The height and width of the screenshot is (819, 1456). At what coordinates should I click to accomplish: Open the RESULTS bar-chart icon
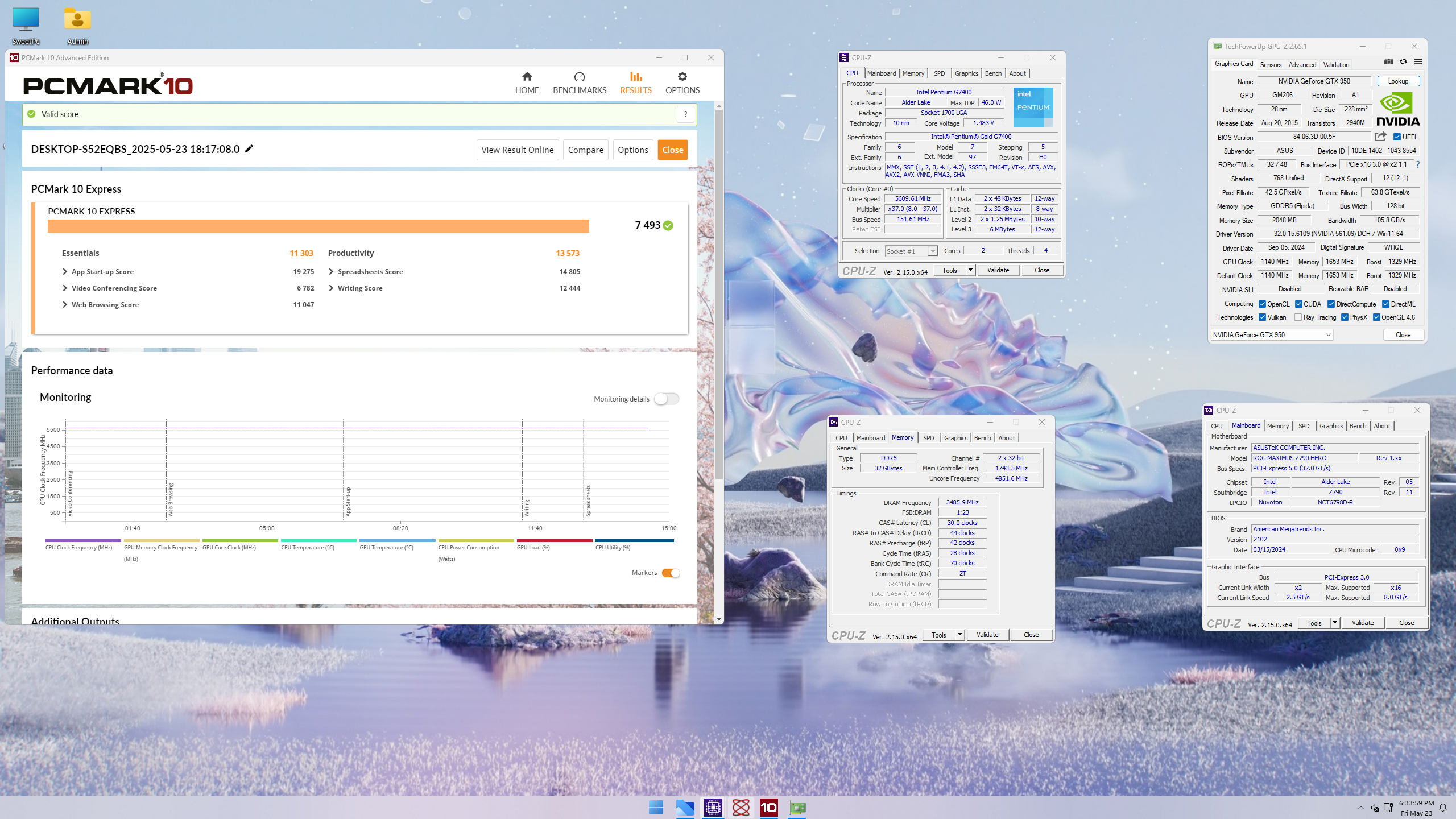[636, 77]
